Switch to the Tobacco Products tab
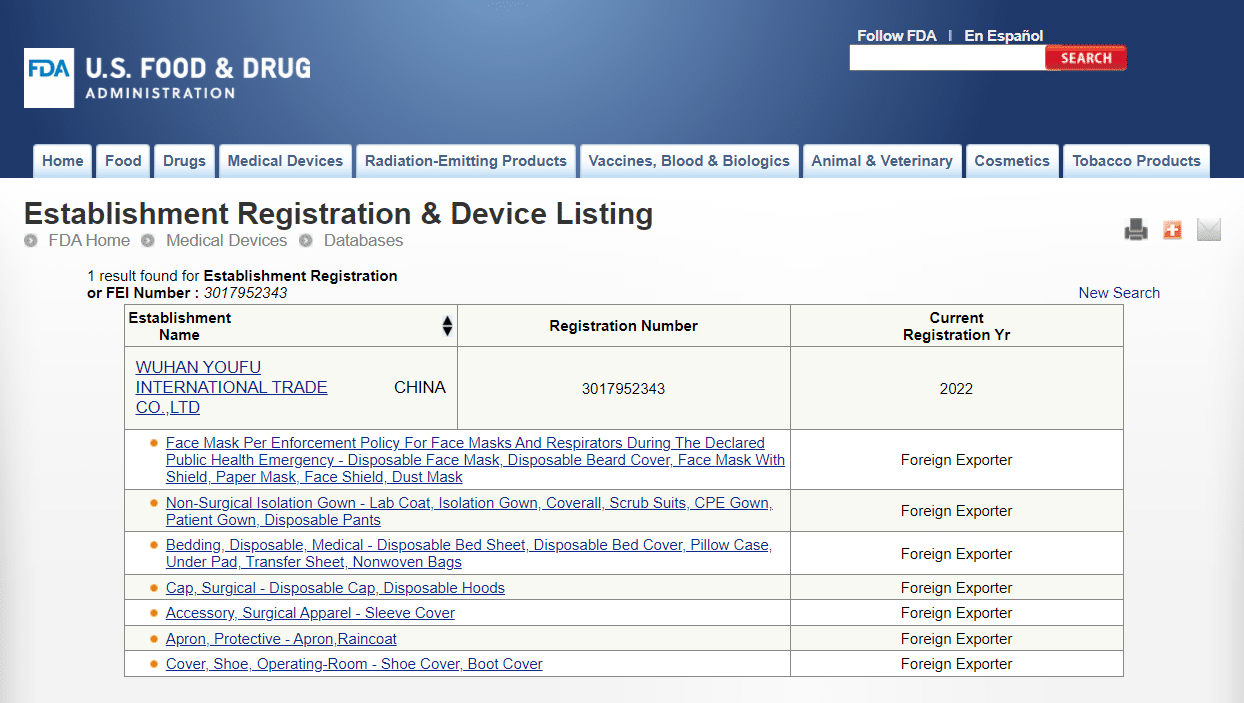The height and width of the screenshot is (703, 1244). [x=1136, y=161]
